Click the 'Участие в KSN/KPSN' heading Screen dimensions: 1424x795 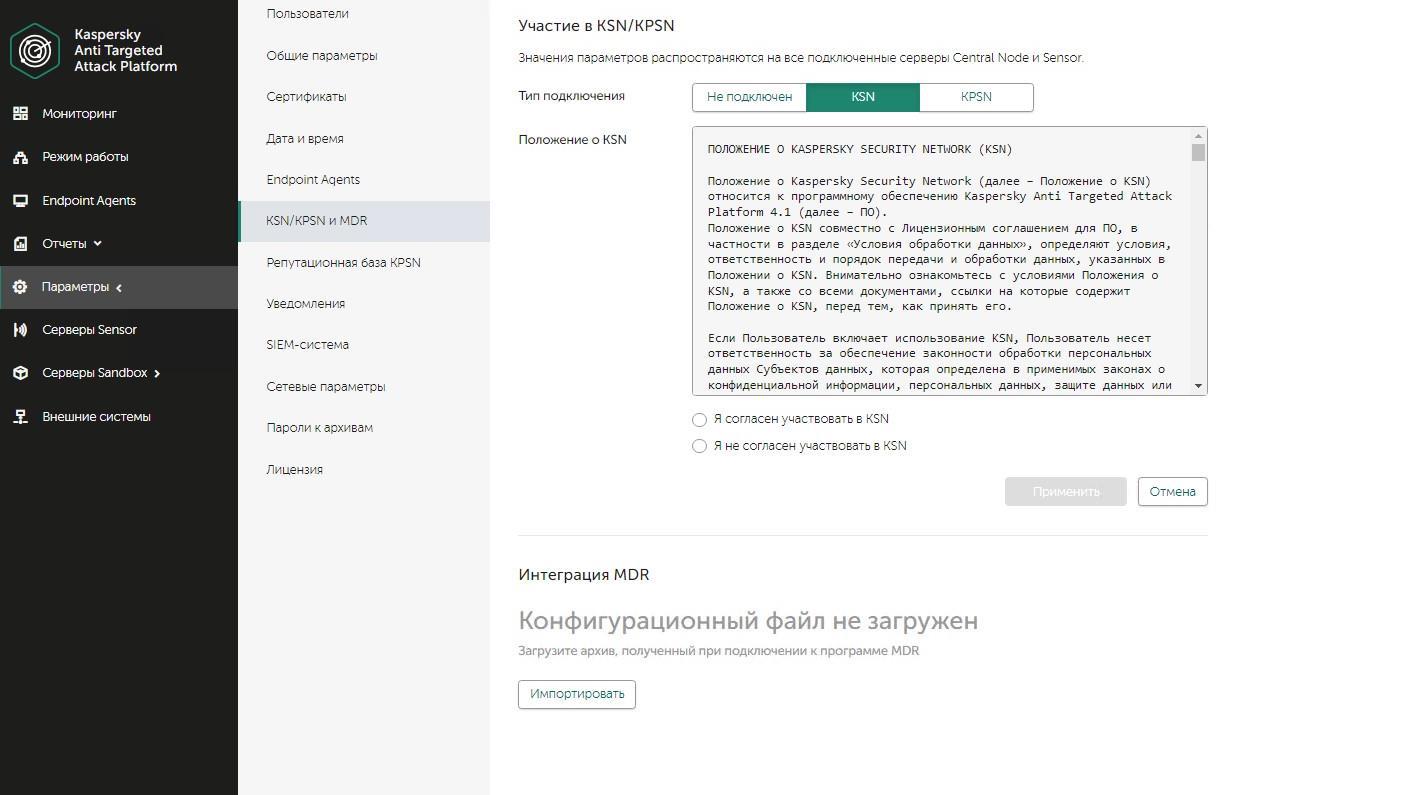coord(597,25)
